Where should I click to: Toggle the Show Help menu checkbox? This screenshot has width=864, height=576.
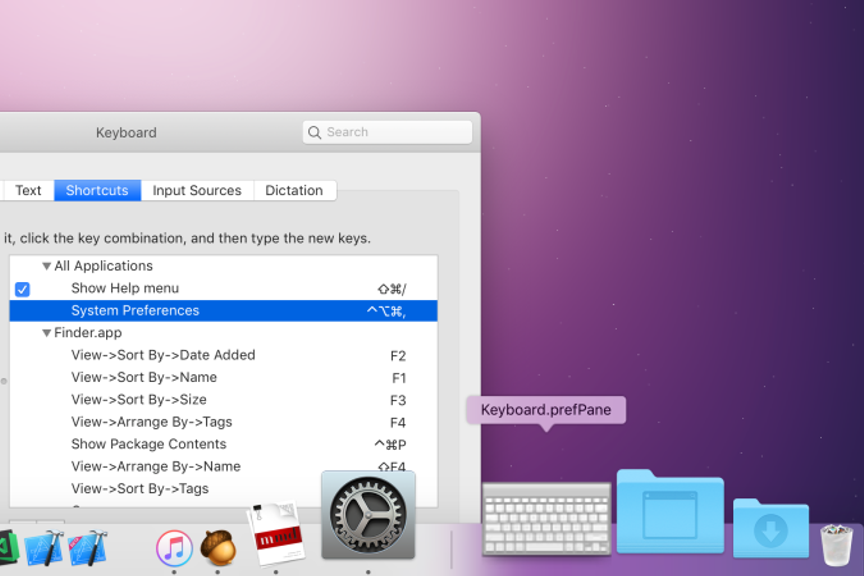point(22,289)
